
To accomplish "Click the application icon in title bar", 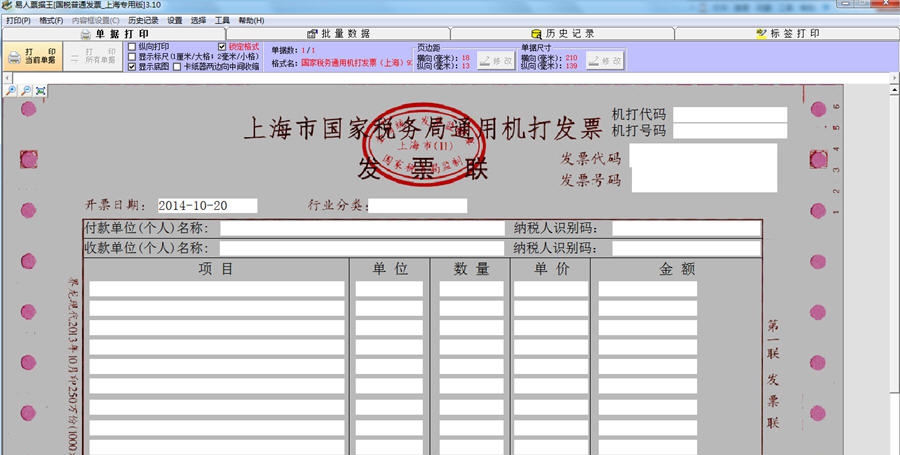I will pos(7,5).
